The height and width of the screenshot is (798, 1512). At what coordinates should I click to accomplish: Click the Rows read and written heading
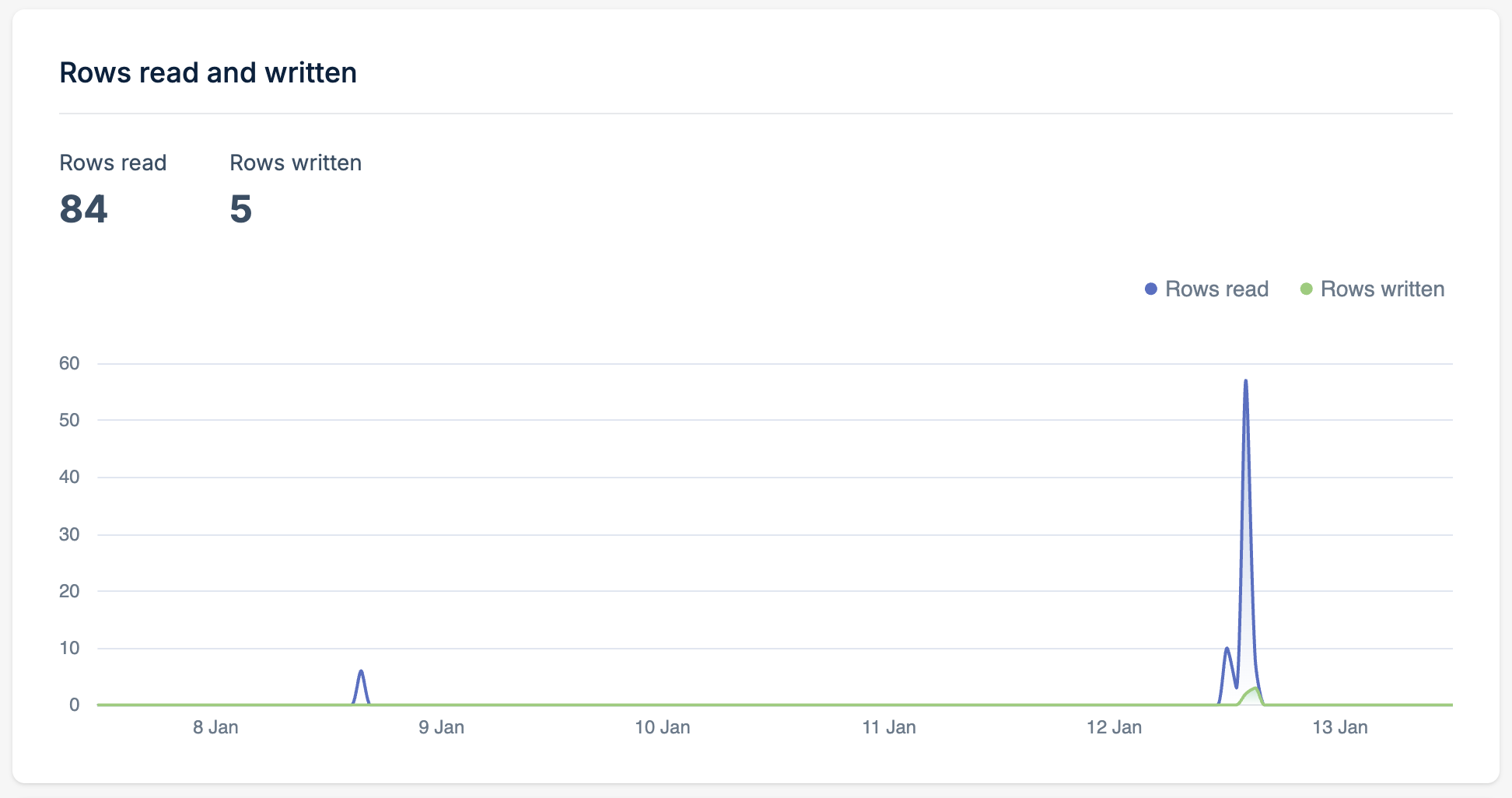coord(208,72)
